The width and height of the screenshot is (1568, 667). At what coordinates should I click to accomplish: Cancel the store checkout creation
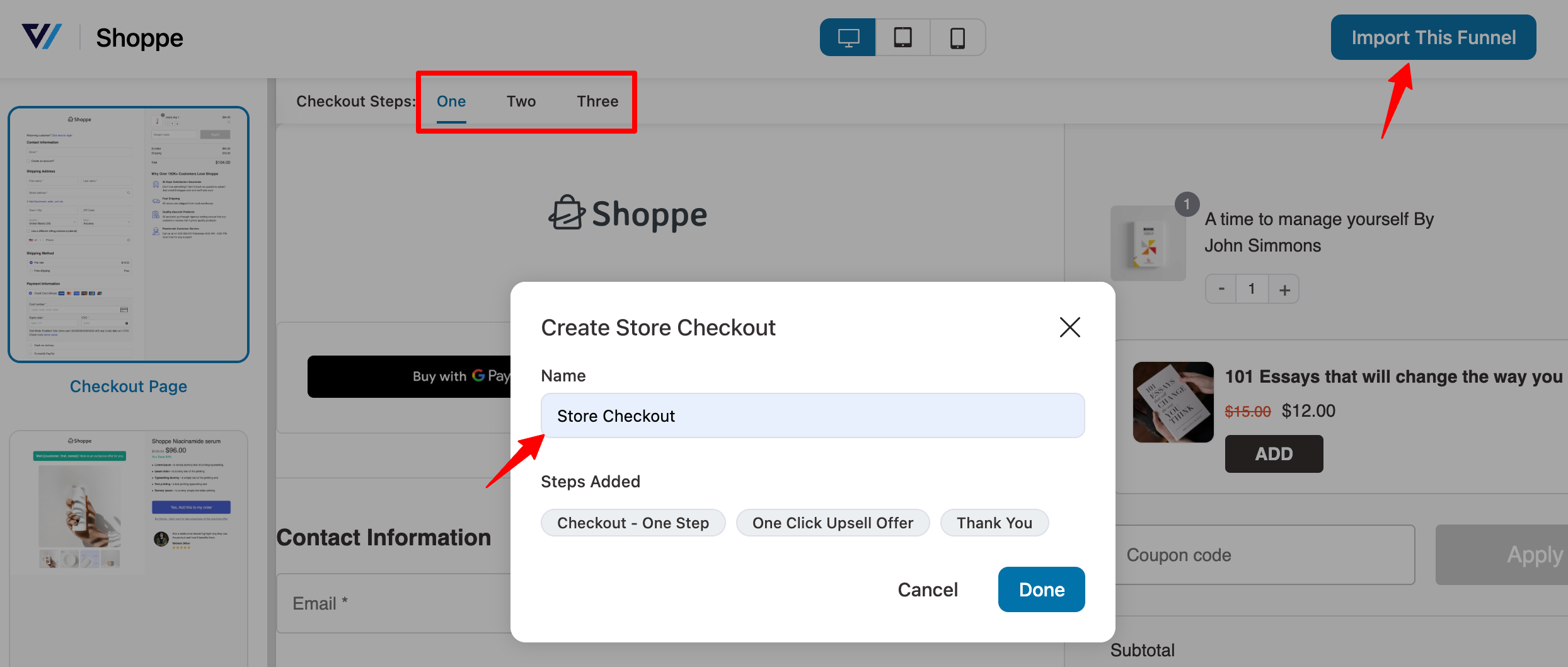pos(927,589)
